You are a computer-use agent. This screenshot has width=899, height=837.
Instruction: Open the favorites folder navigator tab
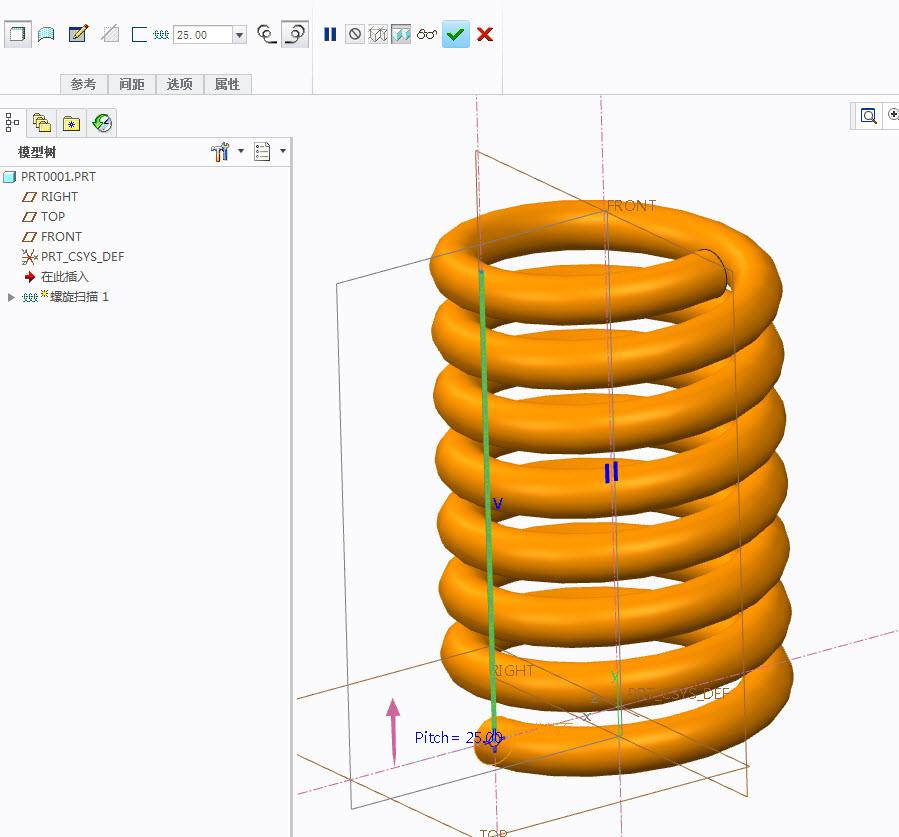pos(72,123)
